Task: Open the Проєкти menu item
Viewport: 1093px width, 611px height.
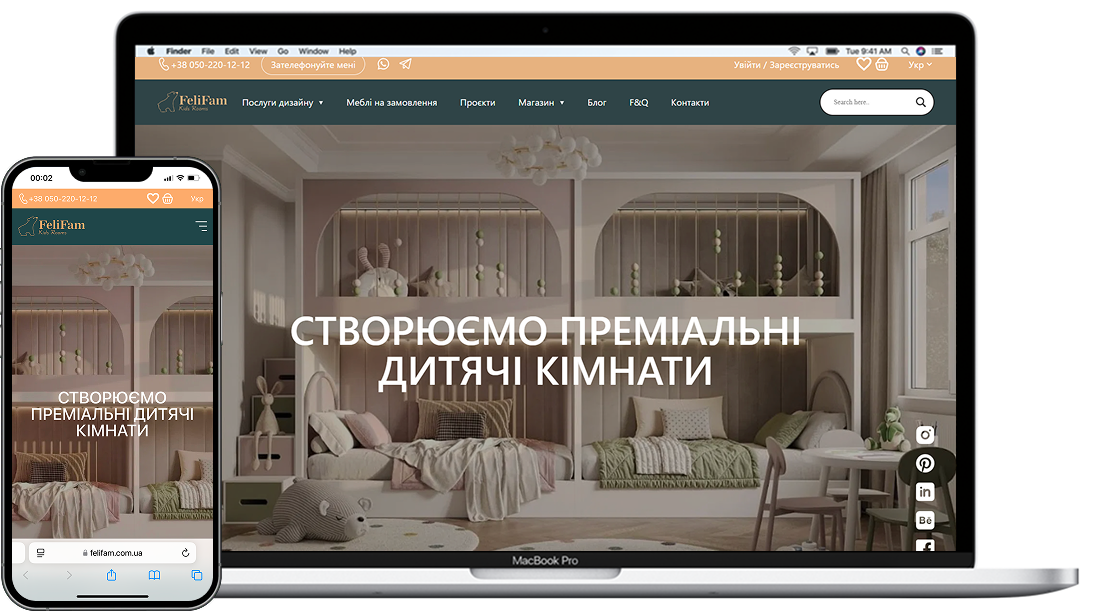Action: (x=477, y=102)
